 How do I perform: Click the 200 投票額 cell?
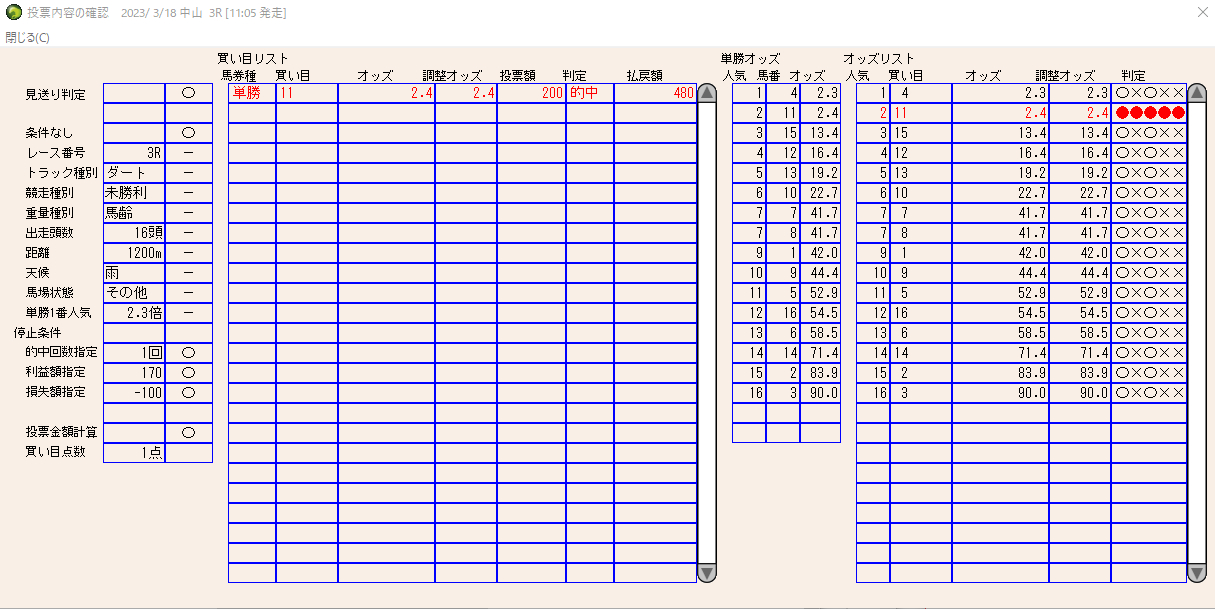531,93
